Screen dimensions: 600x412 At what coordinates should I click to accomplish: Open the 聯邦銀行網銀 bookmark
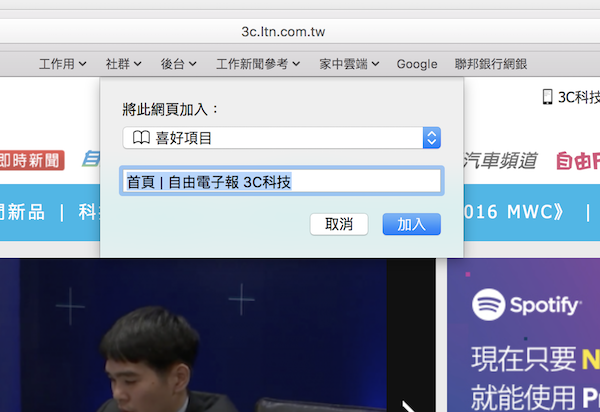pos(490,64)
